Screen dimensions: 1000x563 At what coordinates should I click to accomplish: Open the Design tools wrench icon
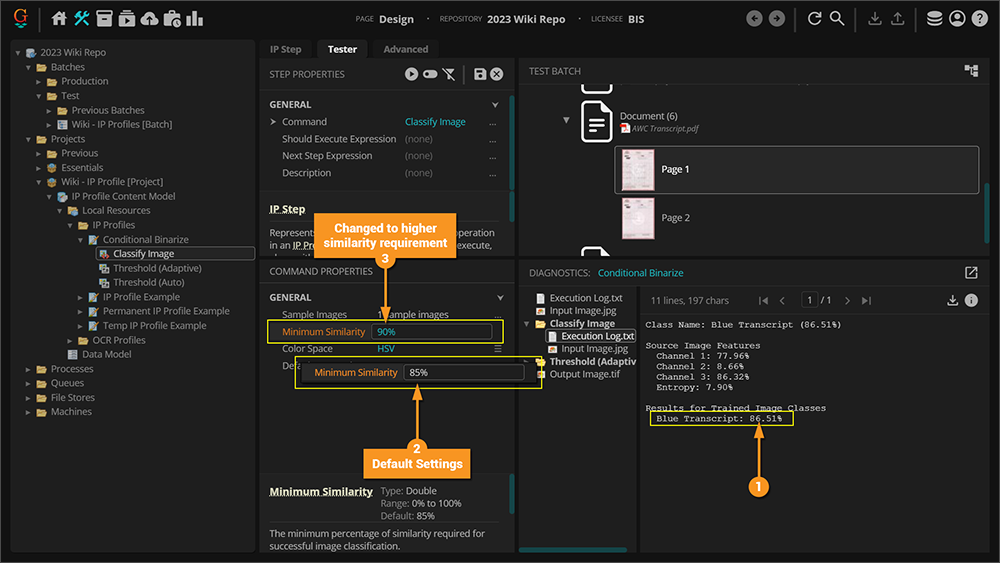click(82, 19)
